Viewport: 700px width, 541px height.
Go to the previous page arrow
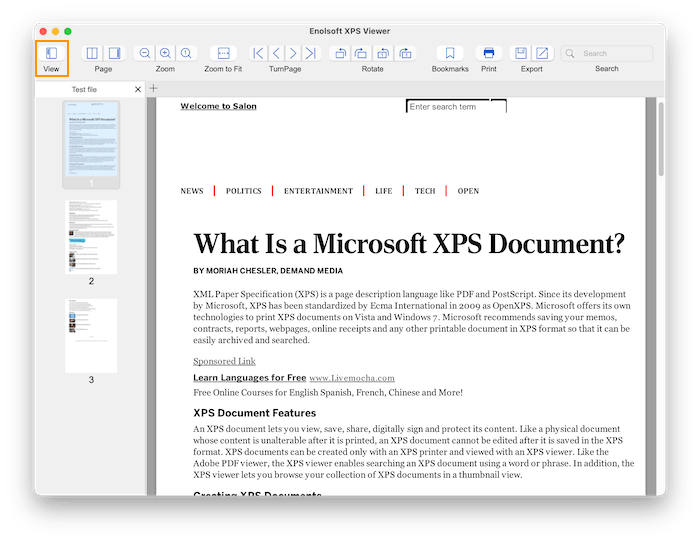[276, 53]
